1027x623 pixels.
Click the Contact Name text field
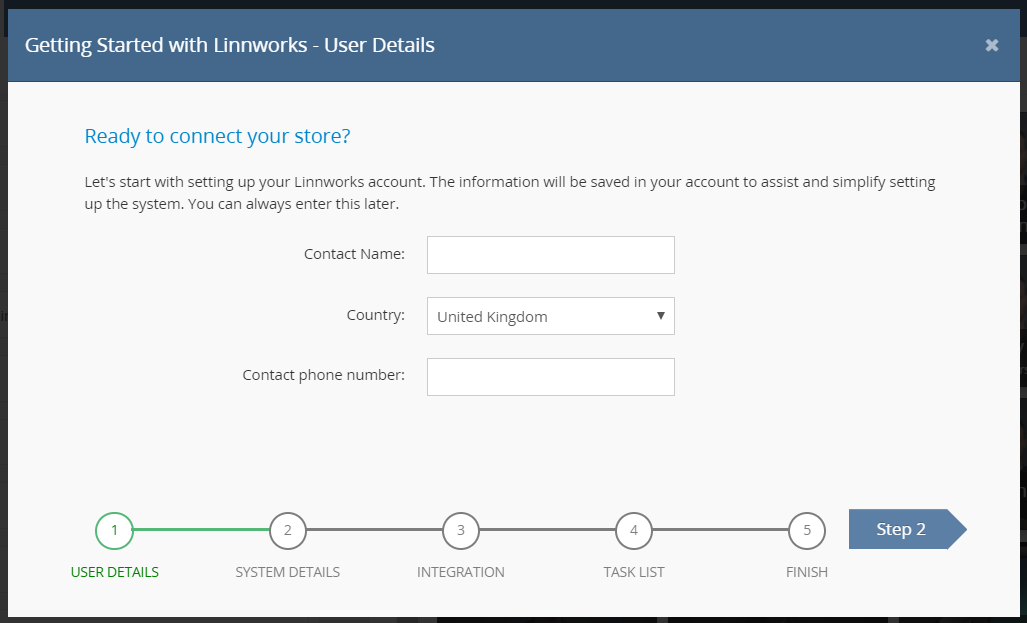coord(550,255)
